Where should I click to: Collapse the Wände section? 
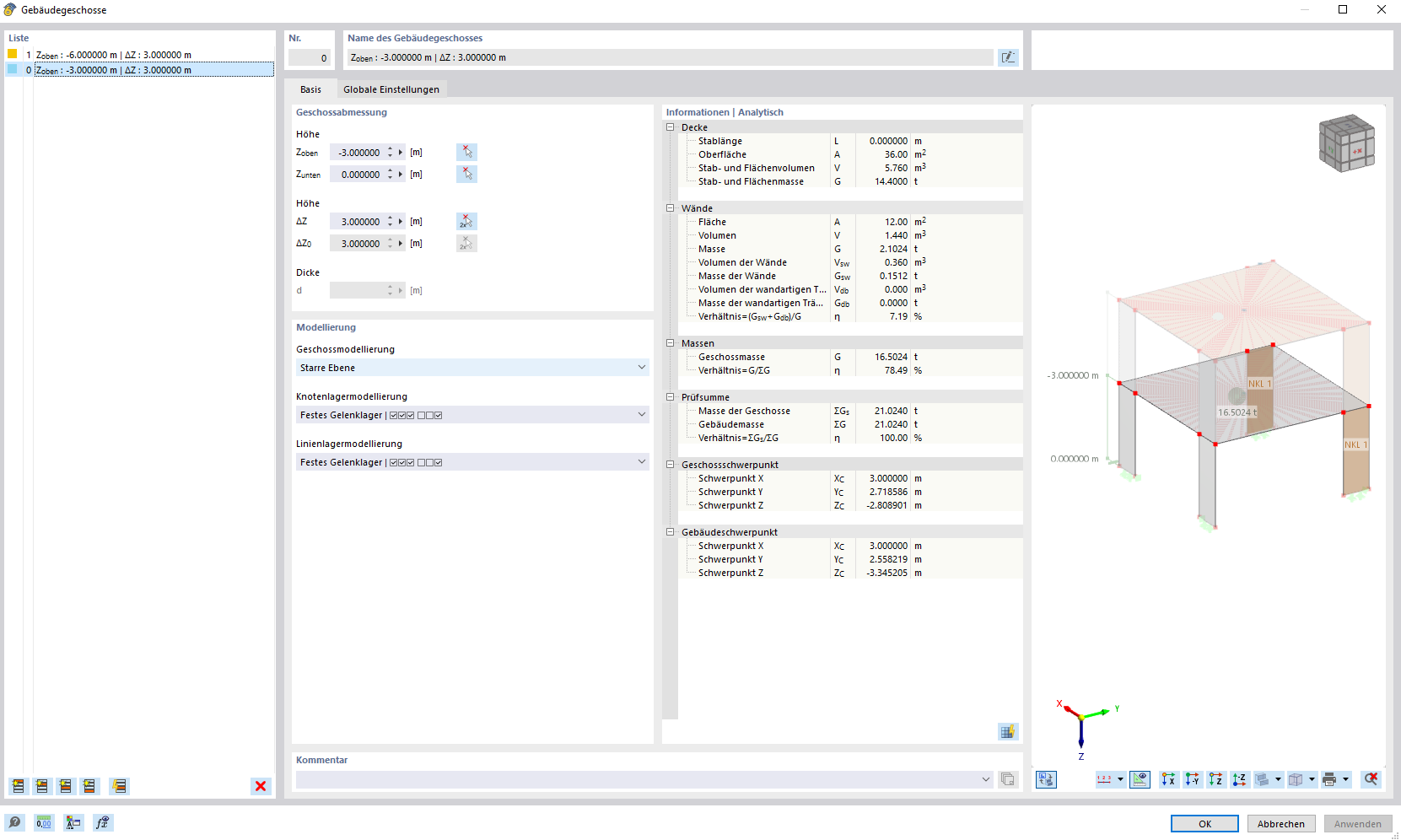click(671, 208)
